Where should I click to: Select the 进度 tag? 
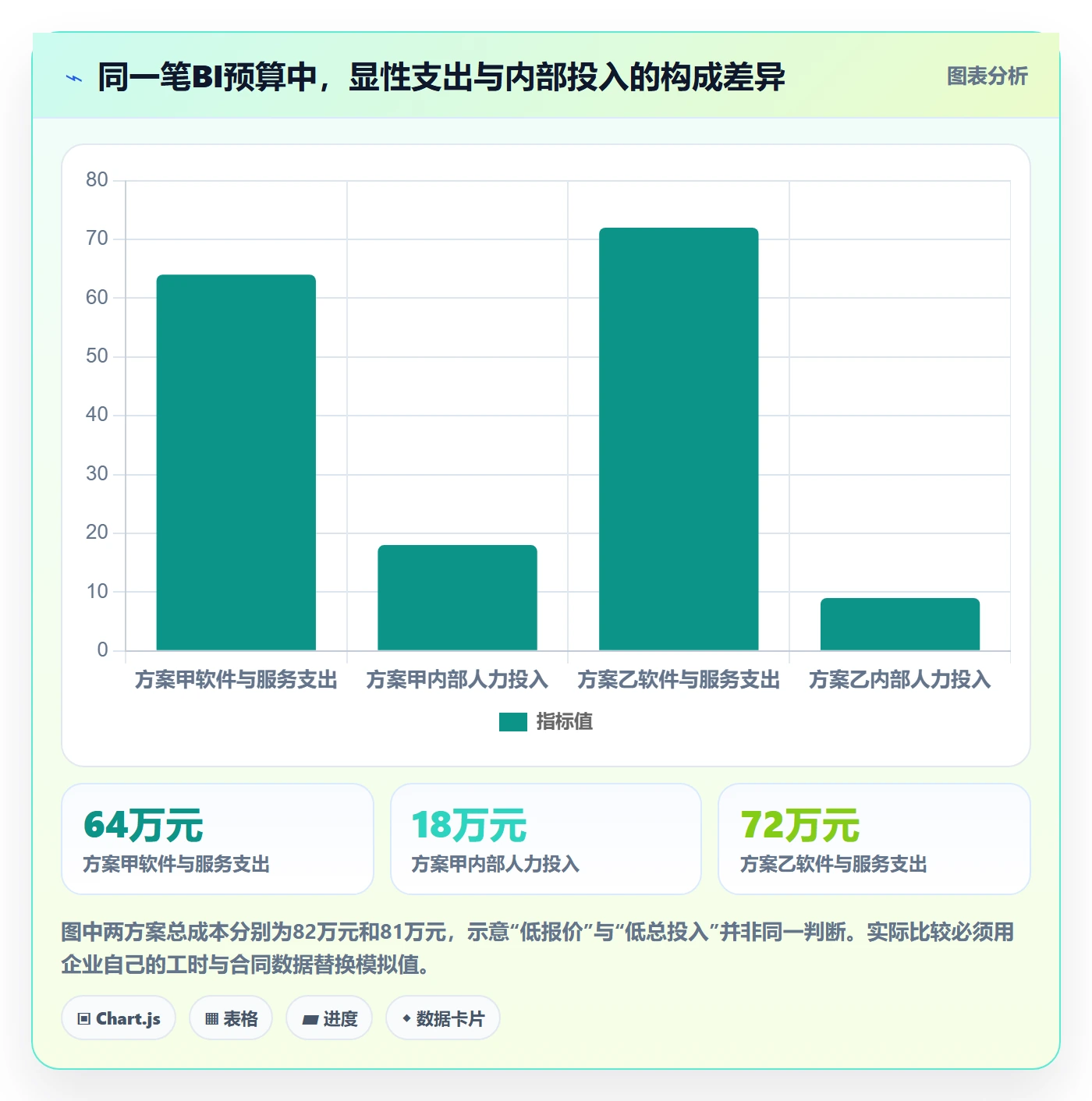point(329,1018)
